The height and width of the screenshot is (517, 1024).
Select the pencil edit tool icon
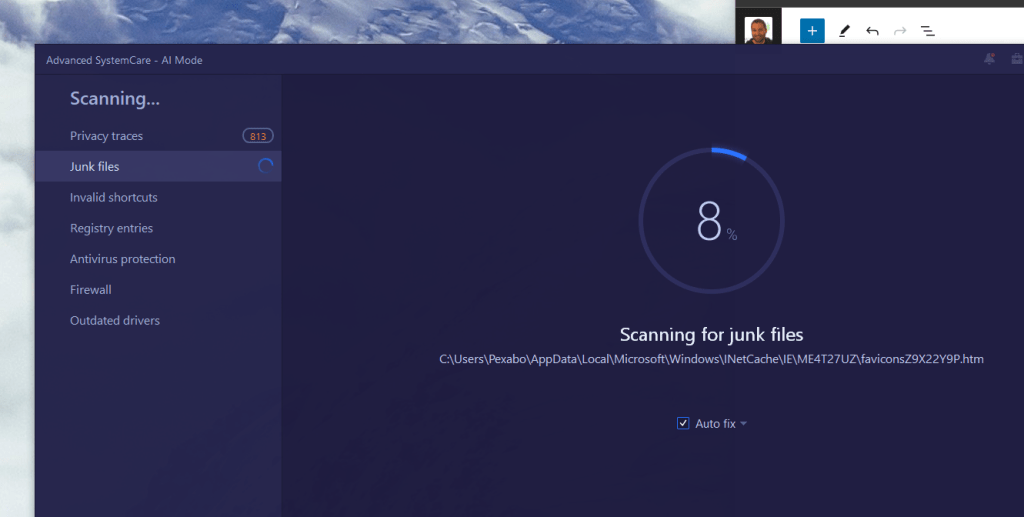pyautogui.click(x=844, y=31)
